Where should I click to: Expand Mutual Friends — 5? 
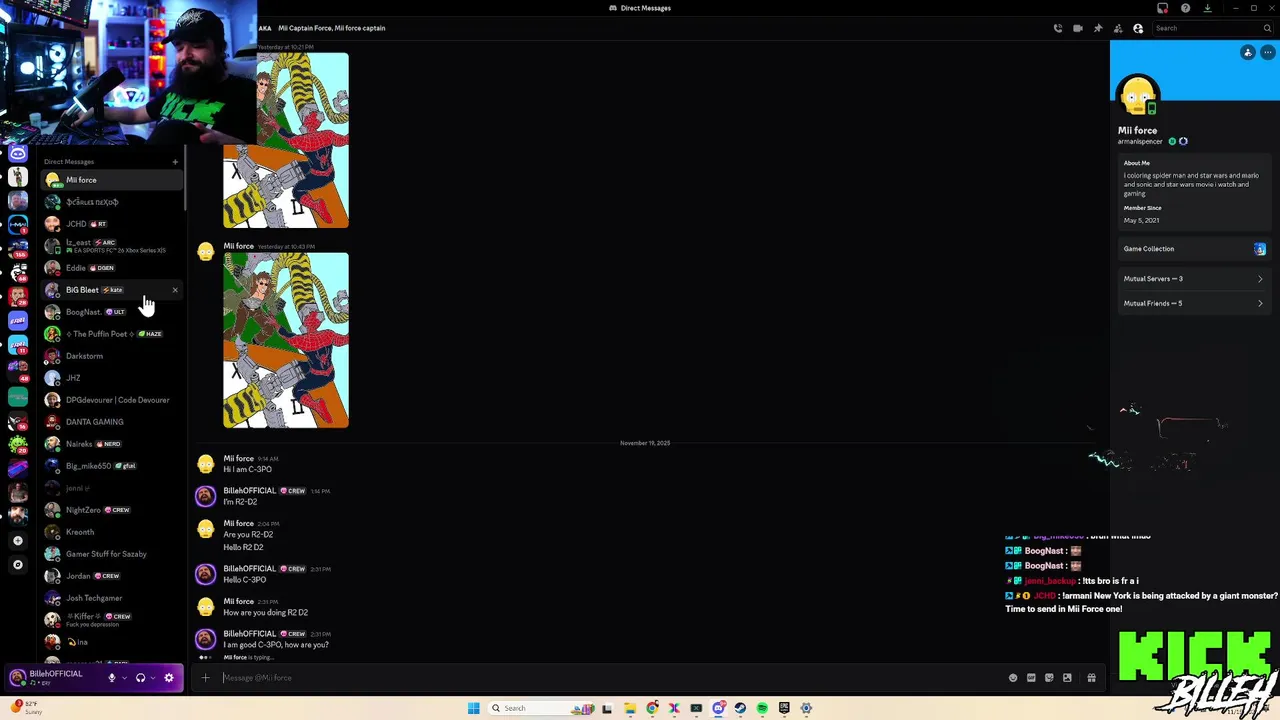pos(1194,303)
